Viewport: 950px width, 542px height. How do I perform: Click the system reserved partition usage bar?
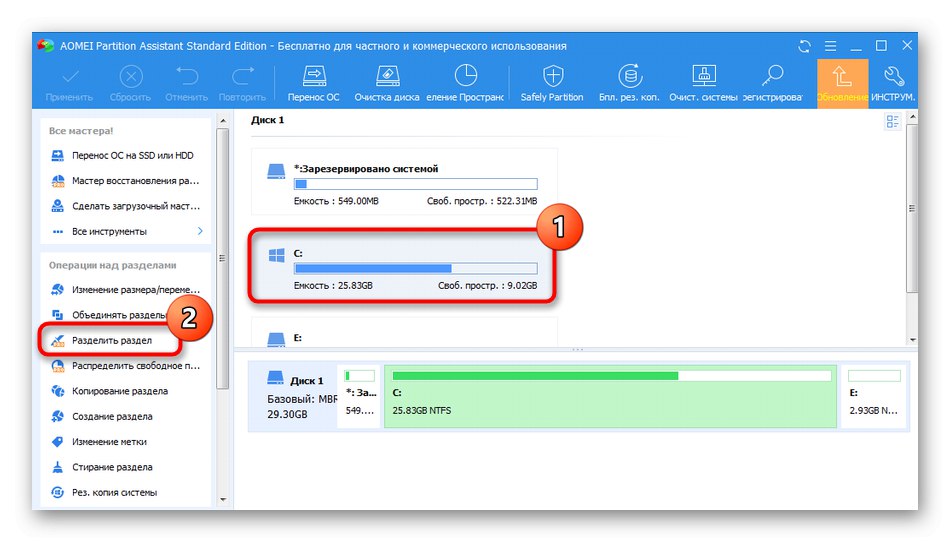[416, 184]
